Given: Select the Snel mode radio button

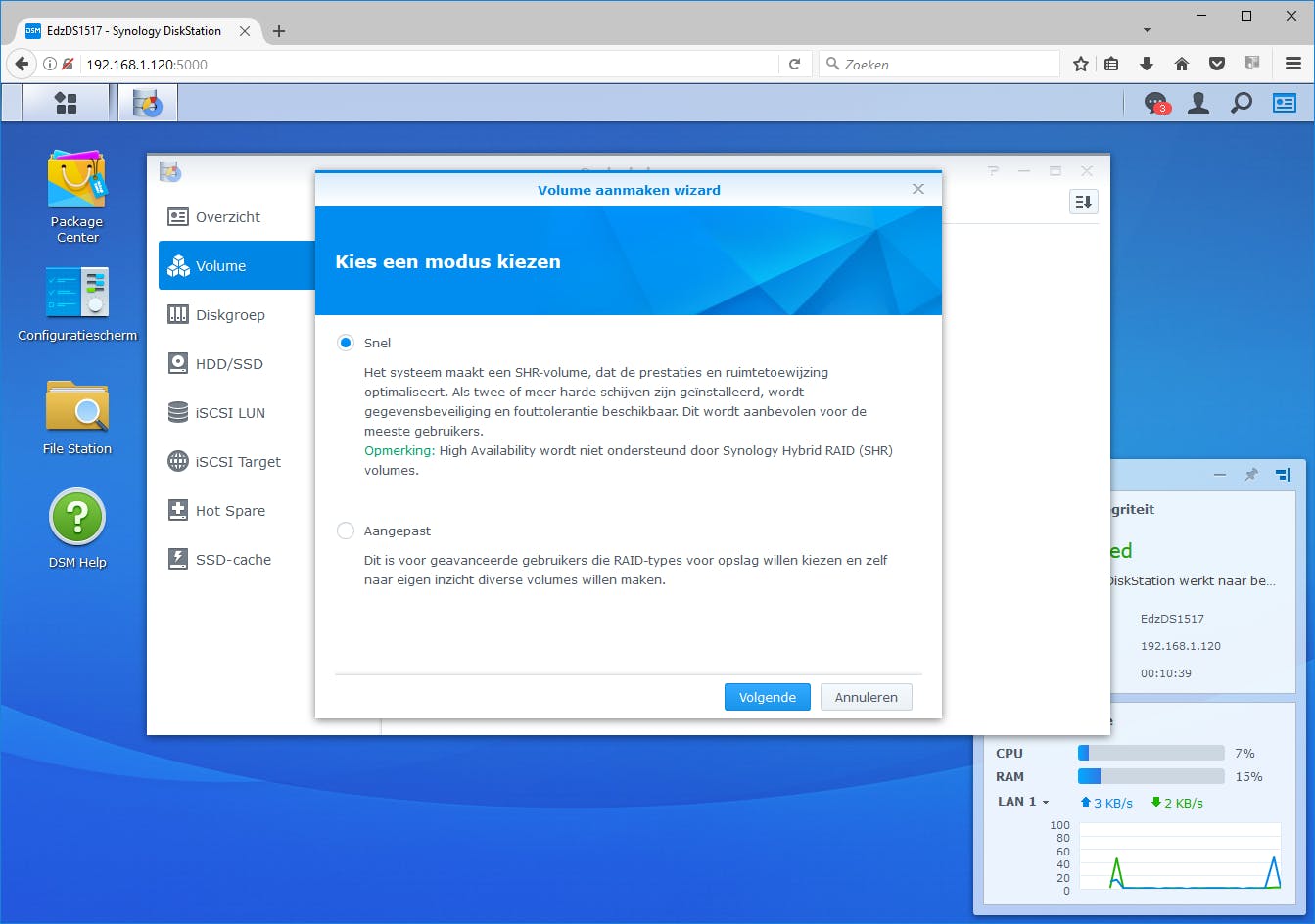Looking at the screenshot, I should [346, 343].
